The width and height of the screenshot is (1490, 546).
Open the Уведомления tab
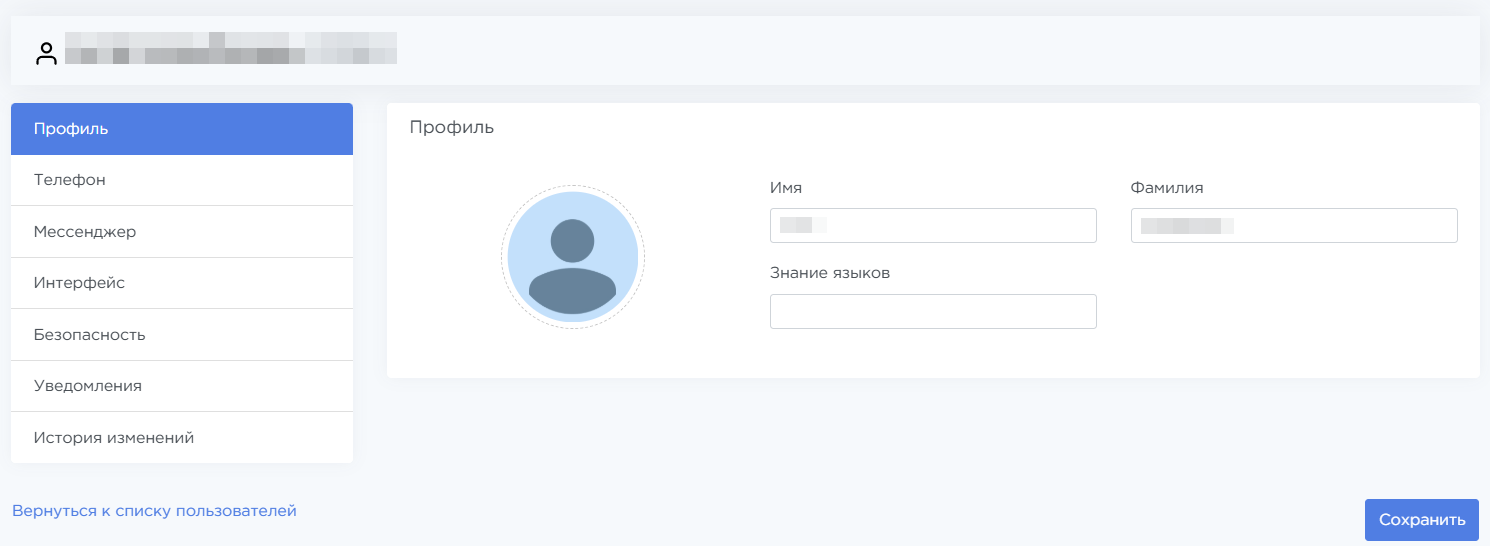click(x=181, y=386)
